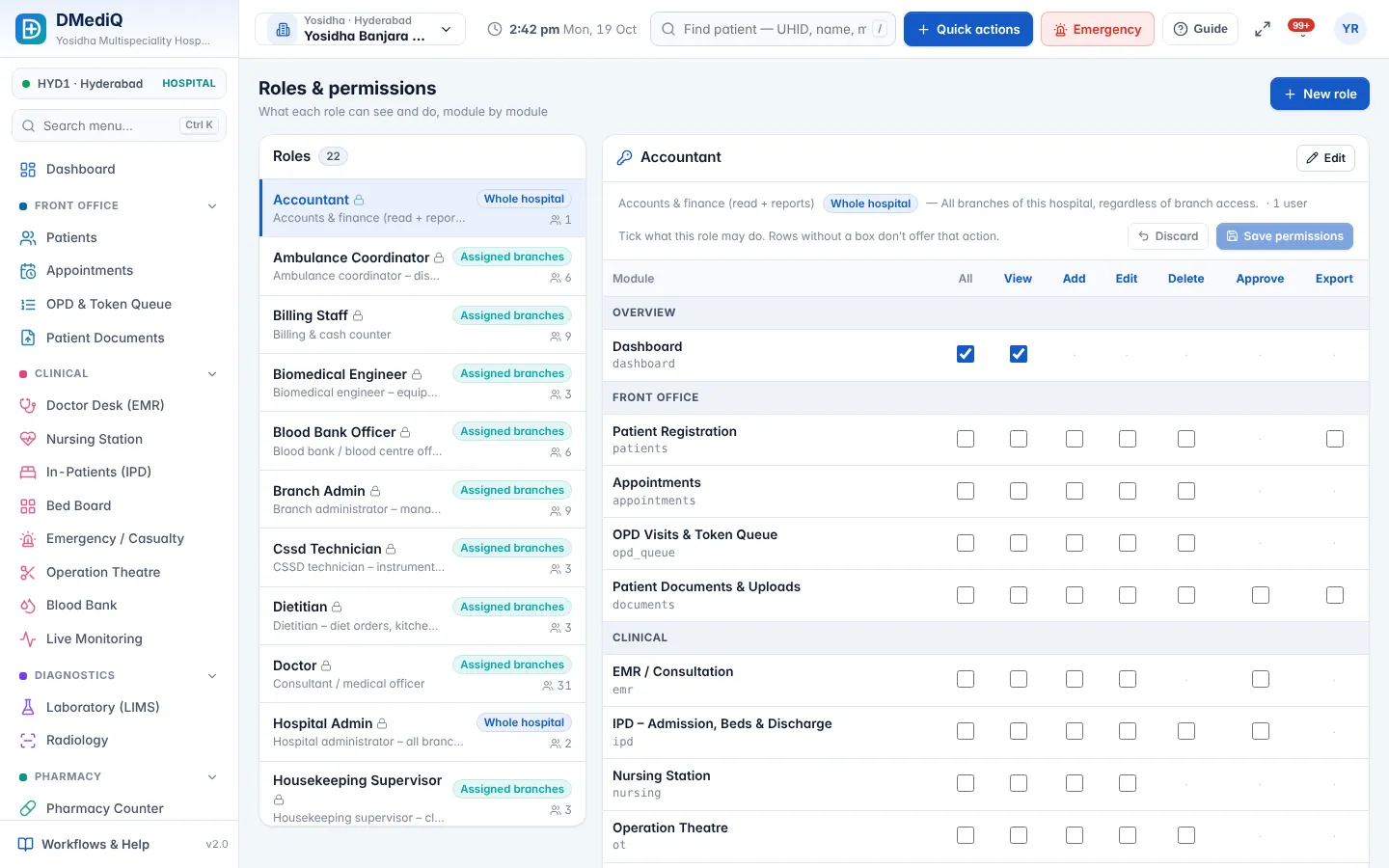Collapse the Pharmacy sidebar section
1389x868 pixels.
click(212, 777)
